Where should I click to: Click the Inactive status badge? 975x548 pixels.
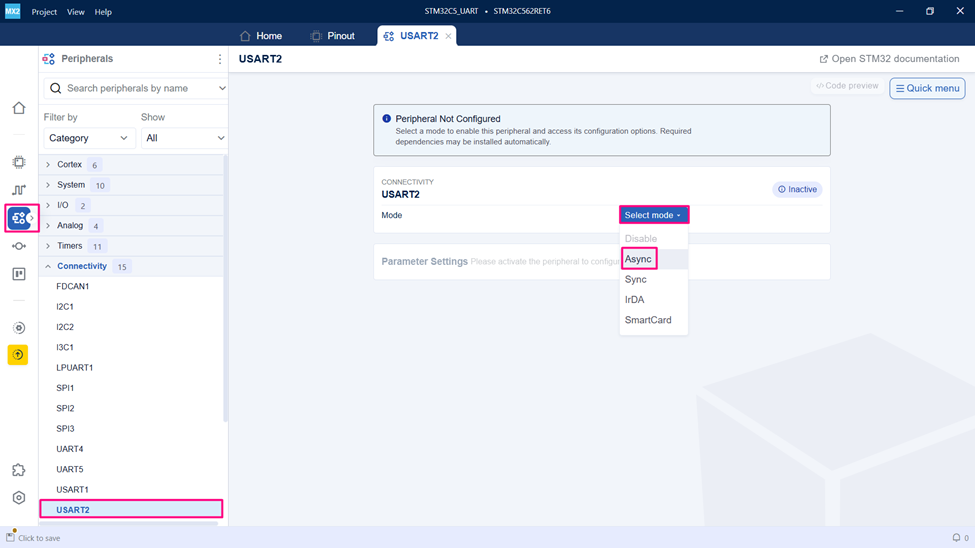click(797, 189)
